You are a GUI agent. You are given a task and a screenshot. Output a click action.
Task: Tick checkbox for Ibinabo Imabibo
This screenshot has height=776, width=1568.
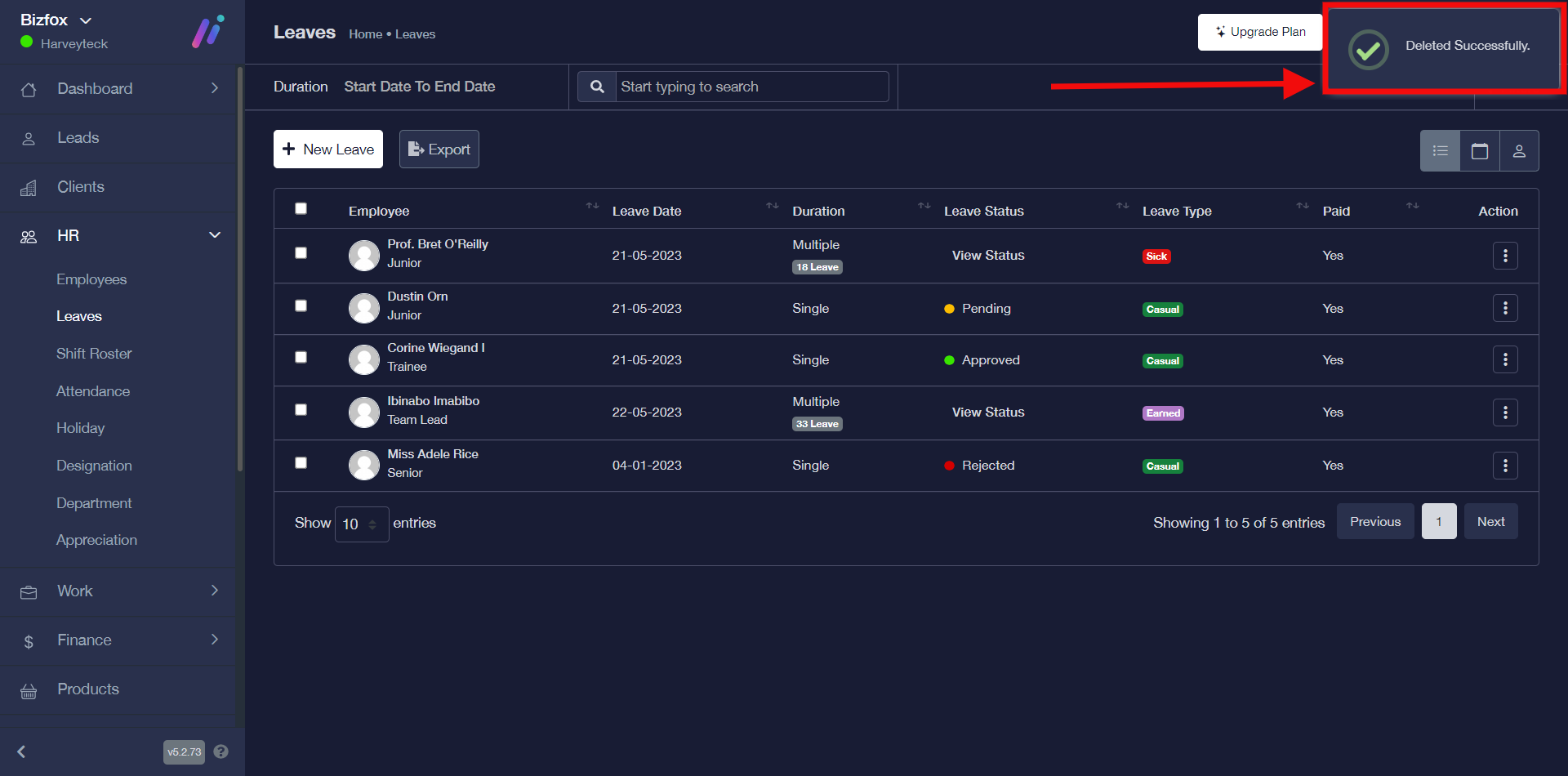301,410
